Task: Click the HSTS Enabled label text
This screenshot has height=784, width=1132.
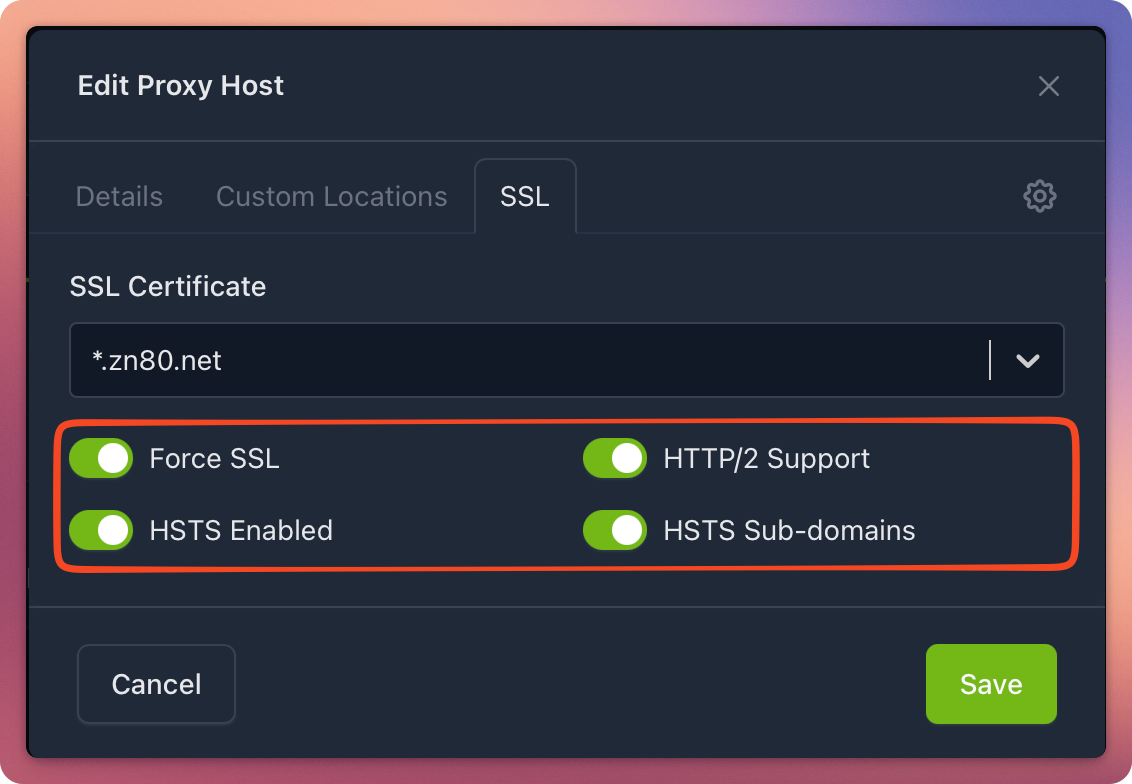Action: pos(241,530)
